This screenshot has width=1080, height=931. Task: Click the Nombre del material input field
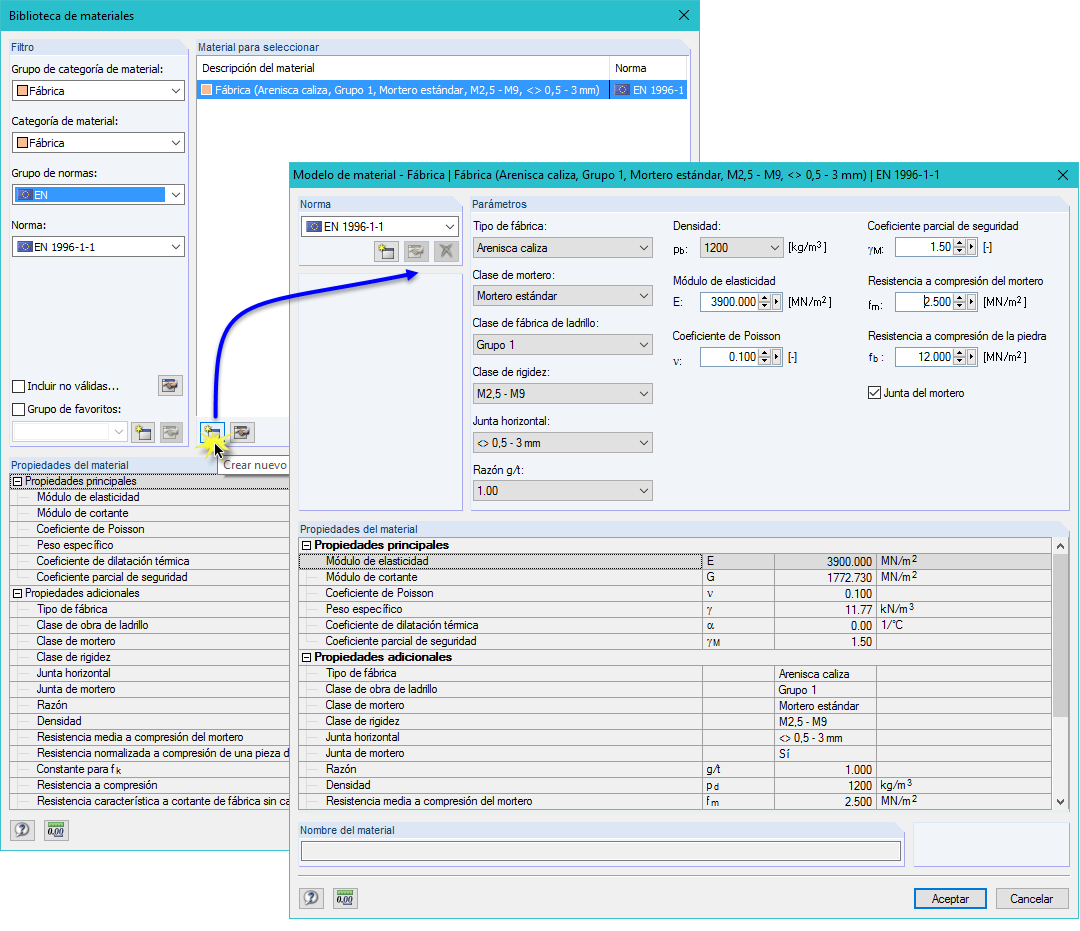click(601, 851)
